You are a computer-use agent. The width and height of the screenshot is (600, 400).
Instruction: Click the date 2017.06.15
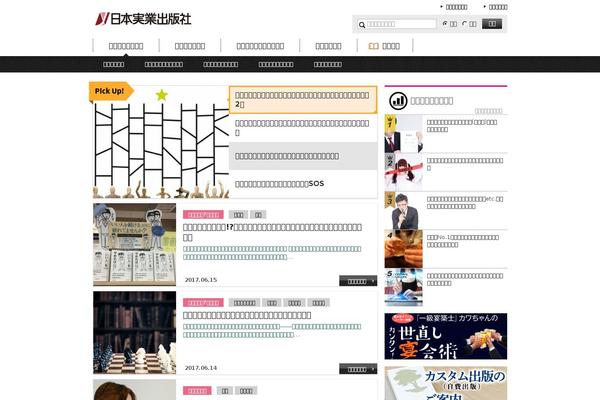(201, 280)
